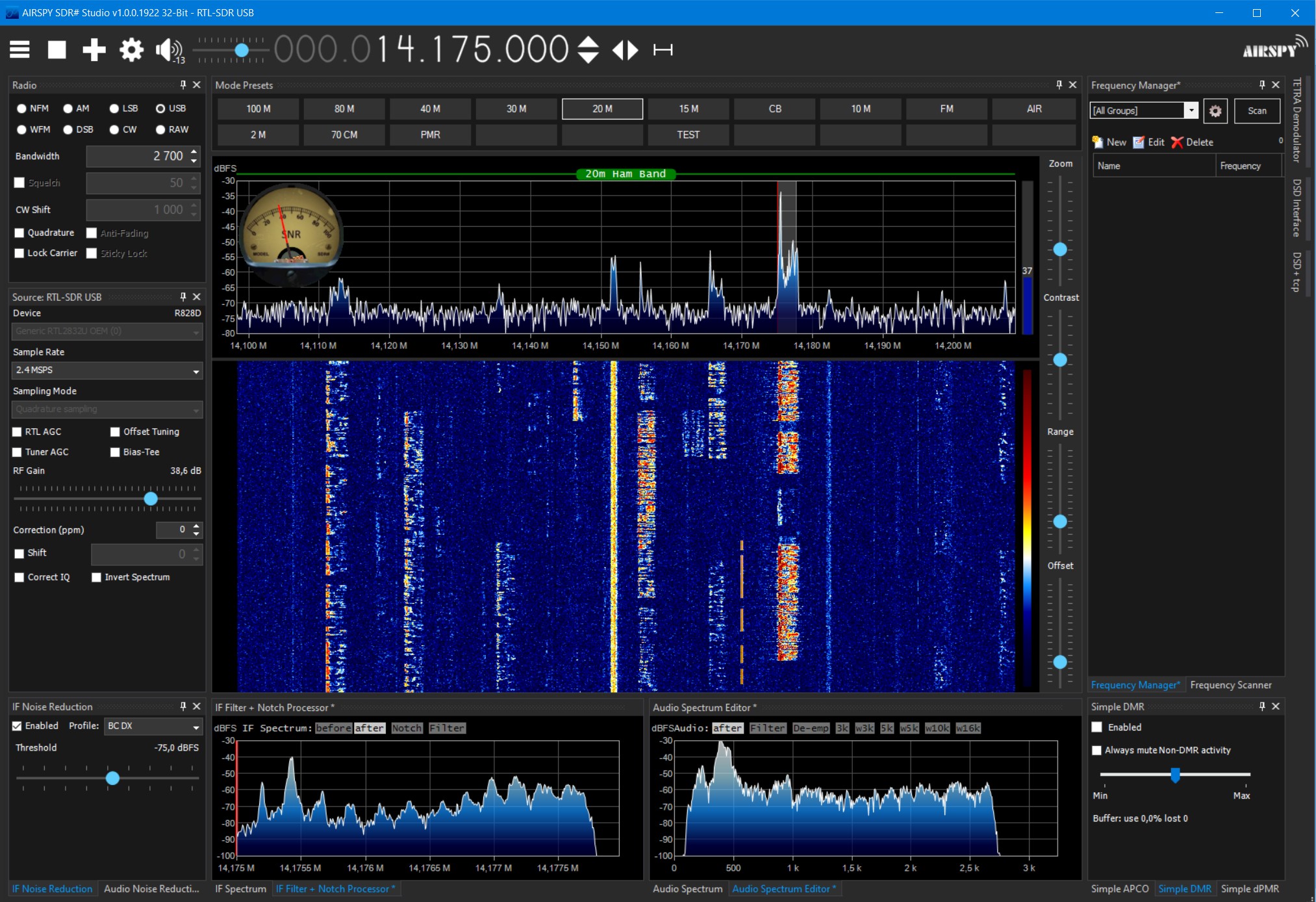The image size is (1316, 902).
Task: Click the frequency step left-right arrows icon
Action: pyautogui.click(x=626, y=49)
